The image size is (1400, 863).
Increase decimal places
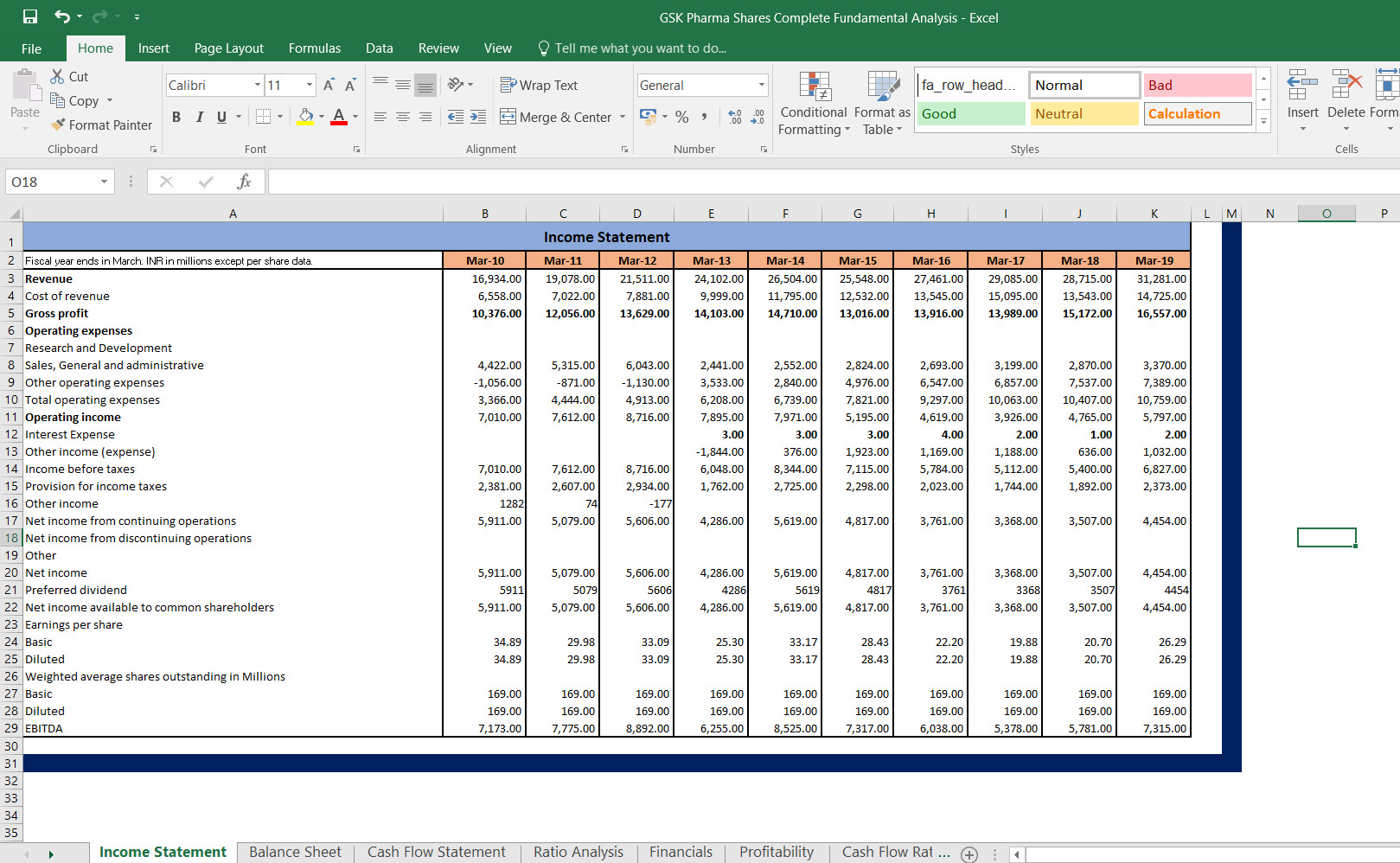(x=735, y=117)
